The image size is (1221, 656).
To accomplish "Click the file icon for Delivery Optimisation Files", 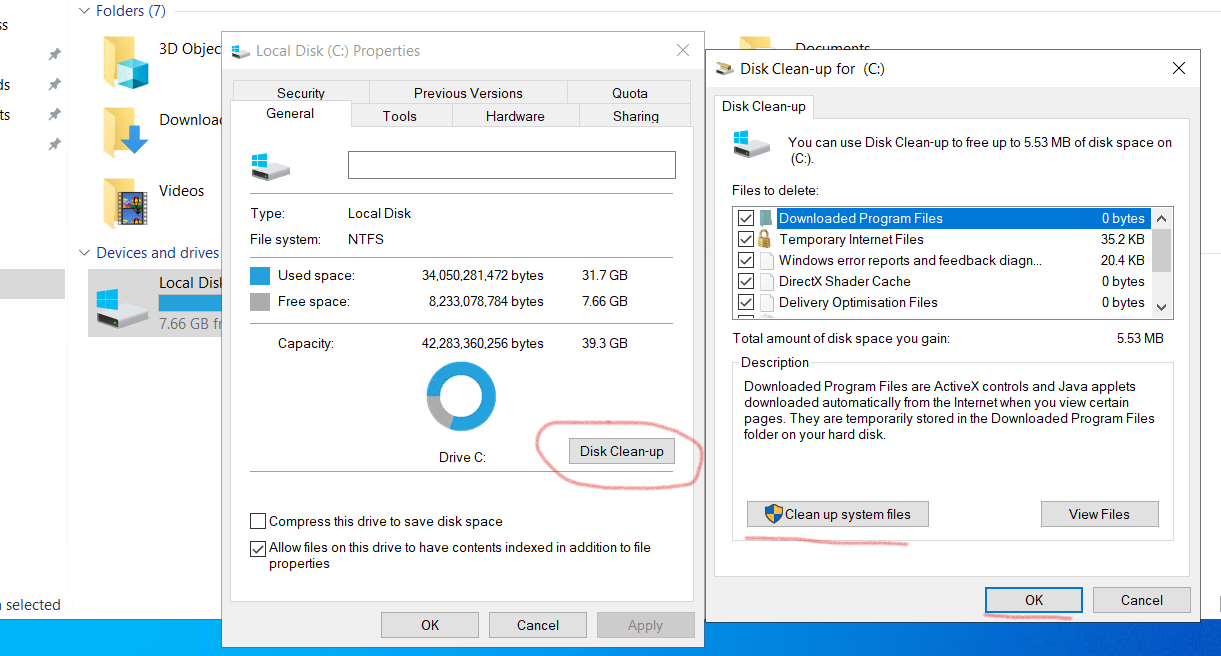I will pos(766,302).
